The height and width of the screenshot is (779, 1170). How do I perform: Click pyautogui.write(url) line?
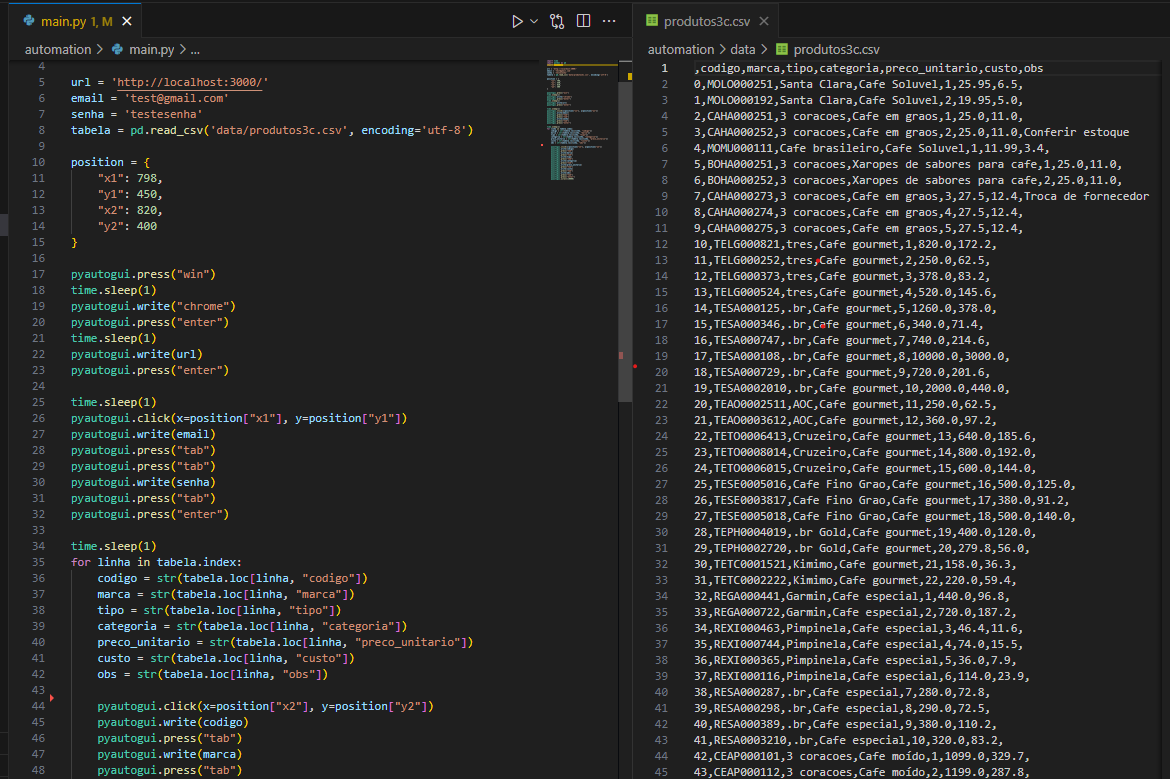pos(137,354)
